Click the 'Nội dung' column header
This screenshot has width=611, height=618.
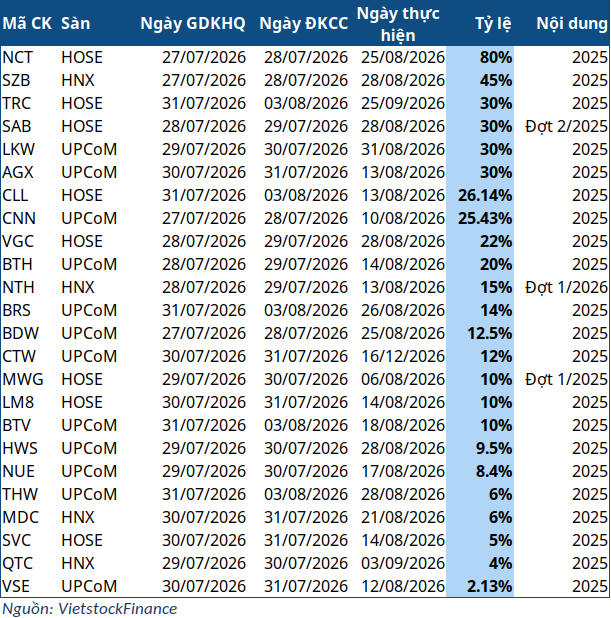[572, 23]
